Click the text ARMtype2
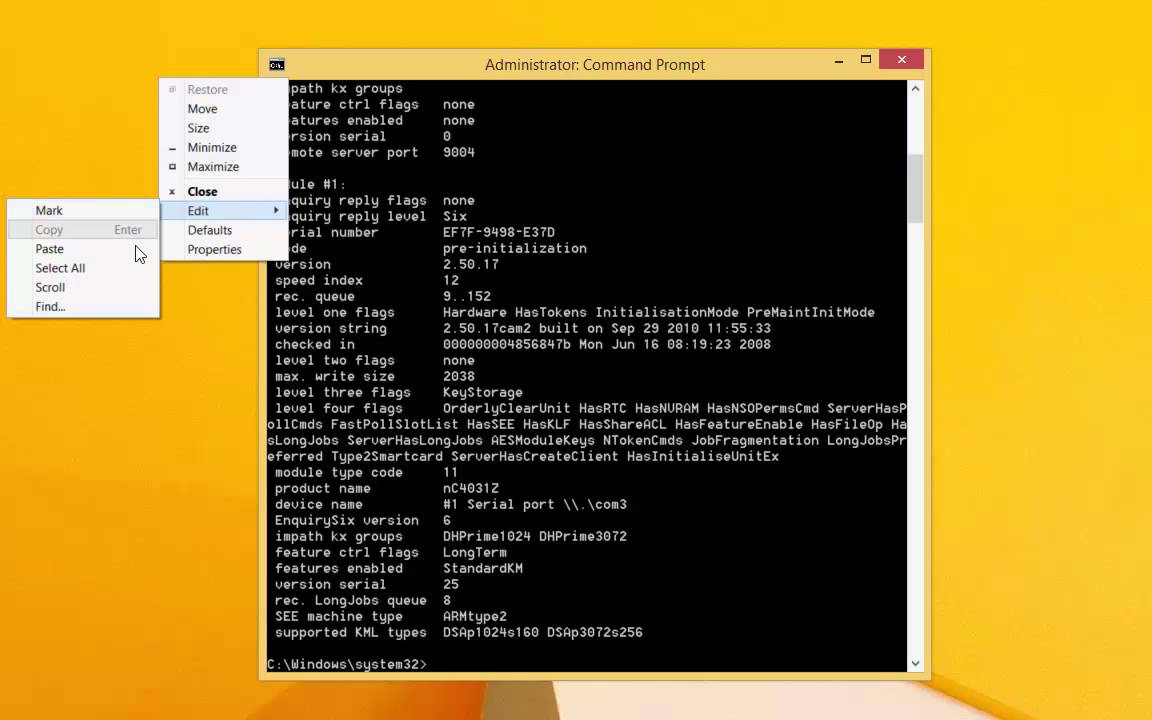This screenshot has width=1152, height=720. 475,616
